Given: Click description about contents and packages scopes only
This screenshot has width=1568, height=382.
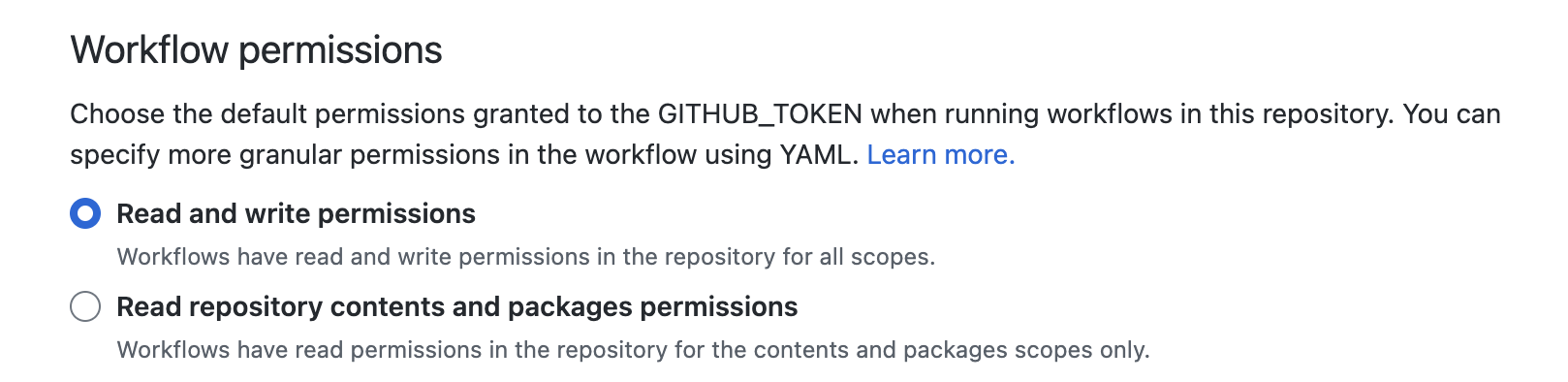Looking at the screenshot, I should click(x=634, y=350).
